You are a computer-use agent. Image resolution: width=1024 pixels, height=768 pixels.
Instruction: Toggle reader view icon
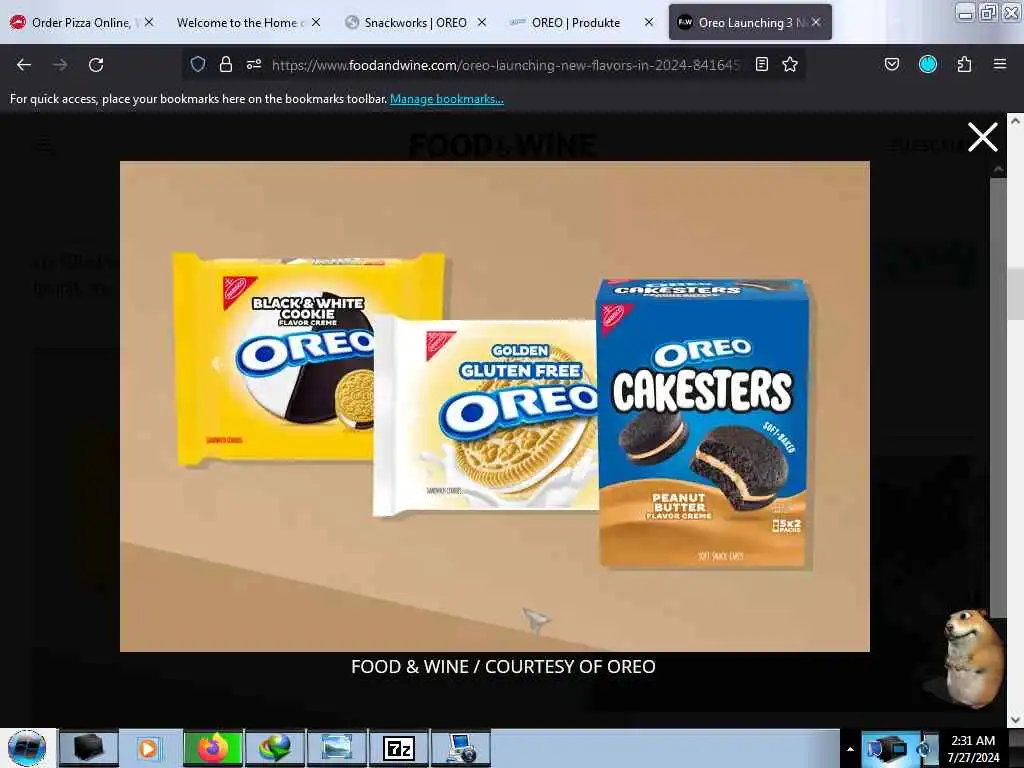coord(761,64)
